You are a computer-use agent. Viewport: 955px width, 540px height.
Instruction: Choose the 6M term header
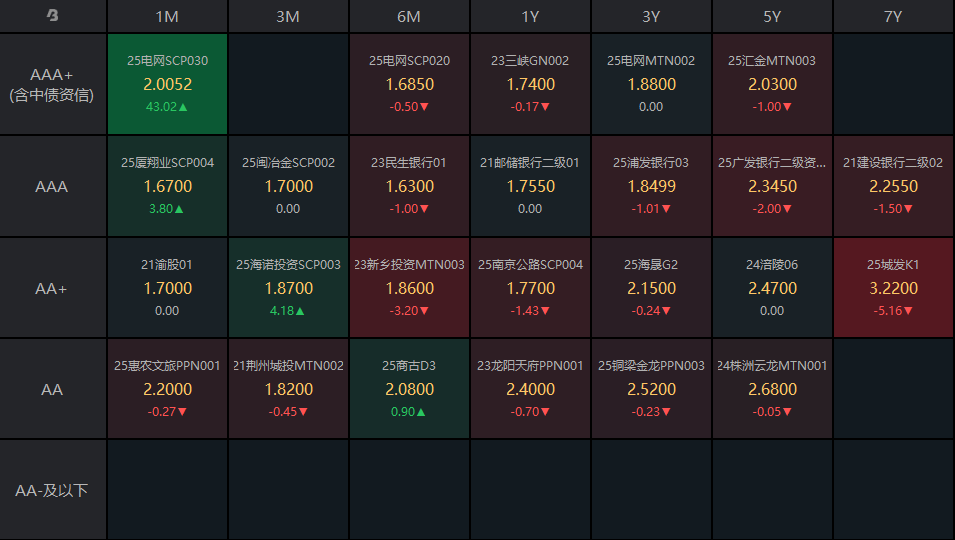point(409,17)
